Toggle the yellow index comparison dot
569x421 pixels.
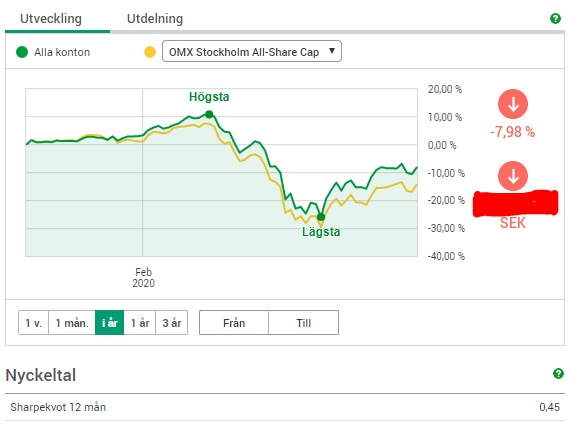coord(150,52)
